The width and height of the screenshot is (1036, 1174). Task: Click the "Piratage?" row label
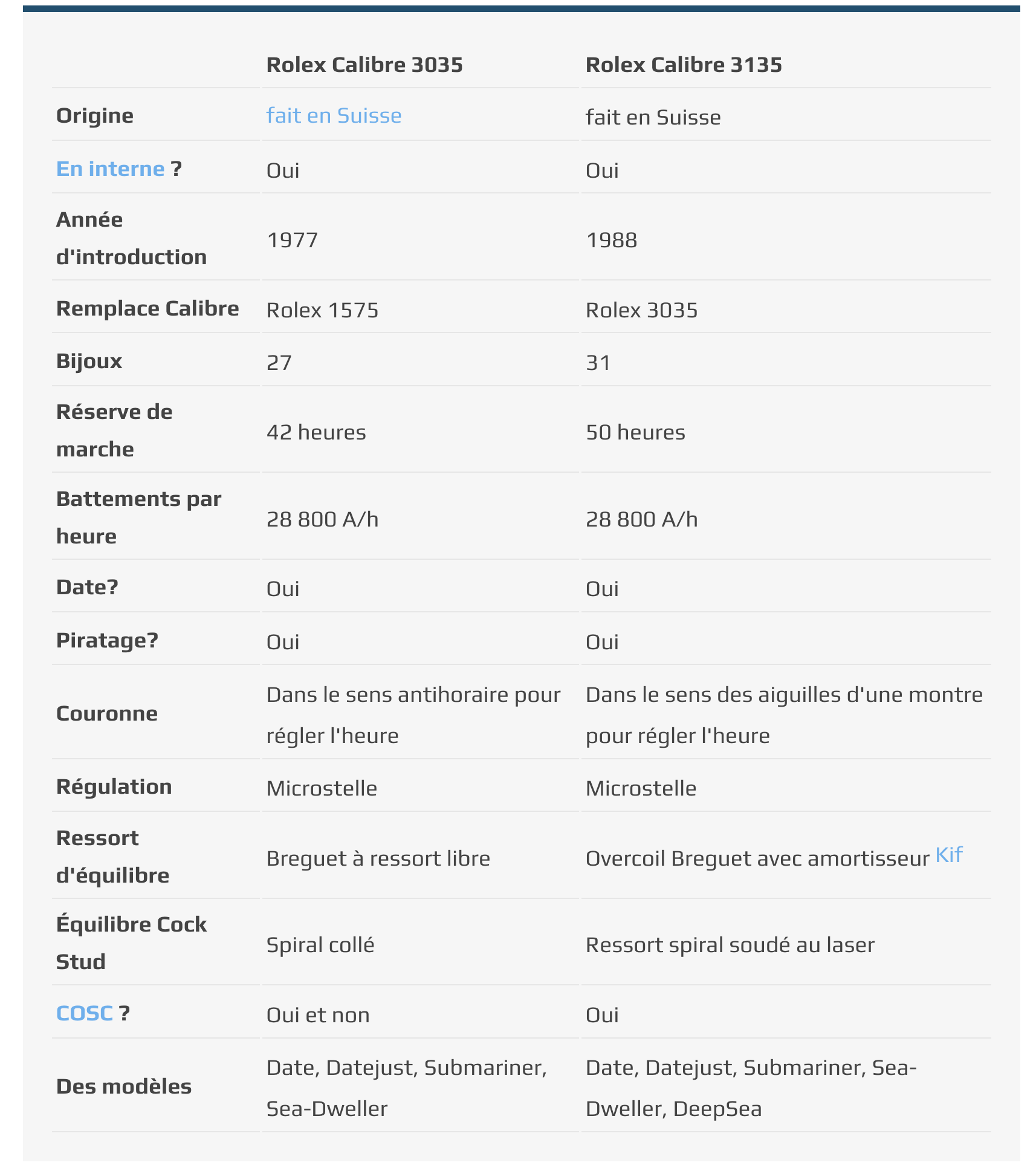(x=107, y=640)
